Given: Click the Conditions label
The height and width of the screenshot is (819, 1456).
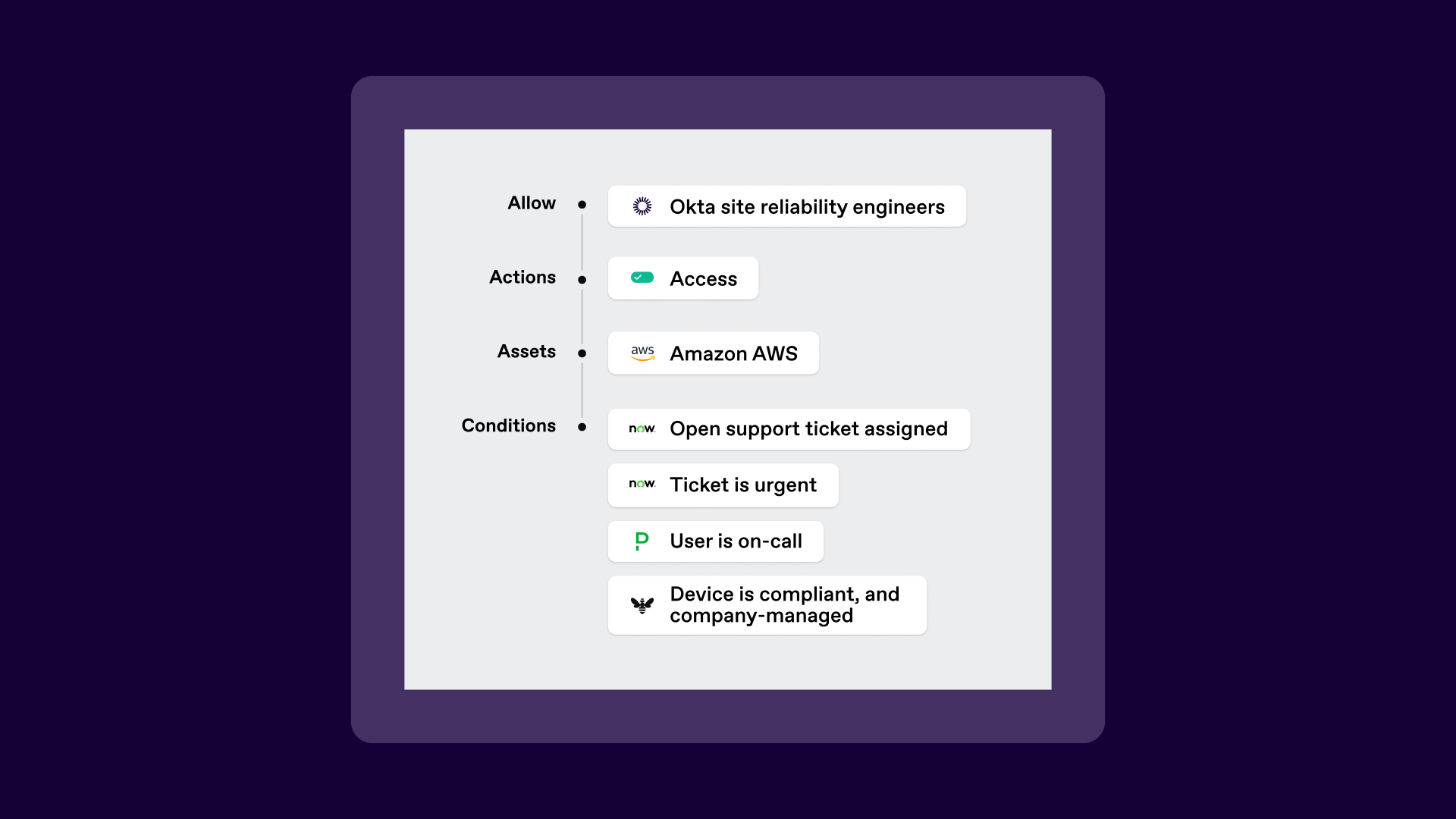Looking at the screenshot, I should click(x=508, y=426).
